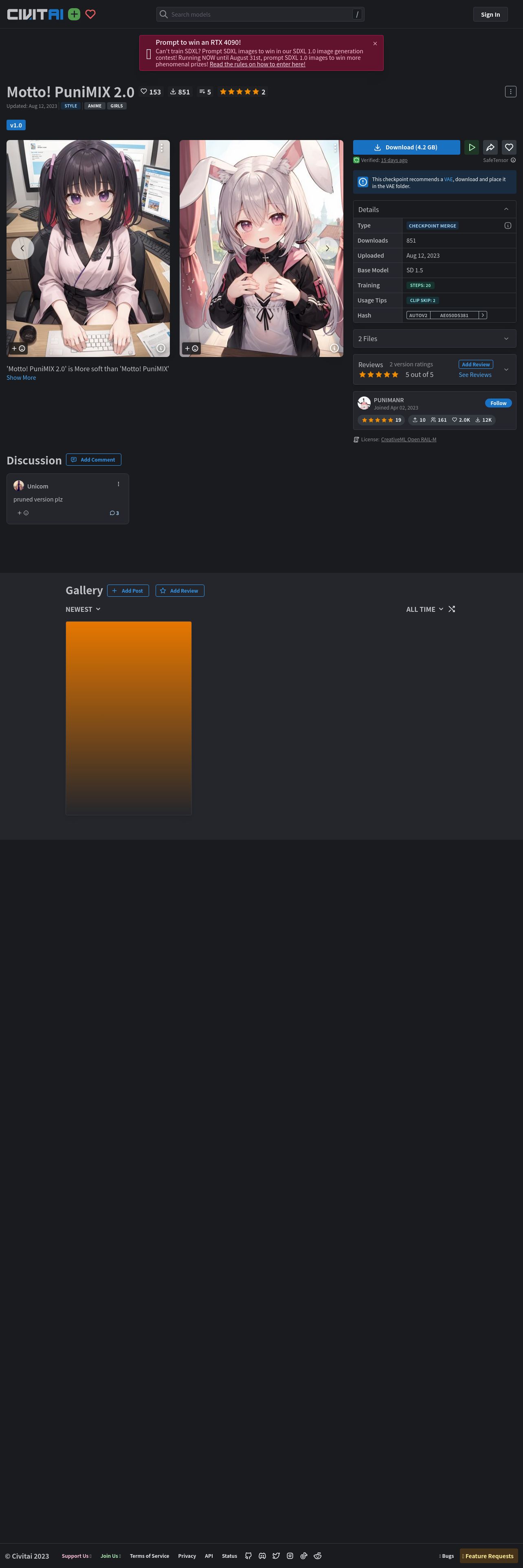Open three-dot menu on Unicom's comment

pos(118,484)
